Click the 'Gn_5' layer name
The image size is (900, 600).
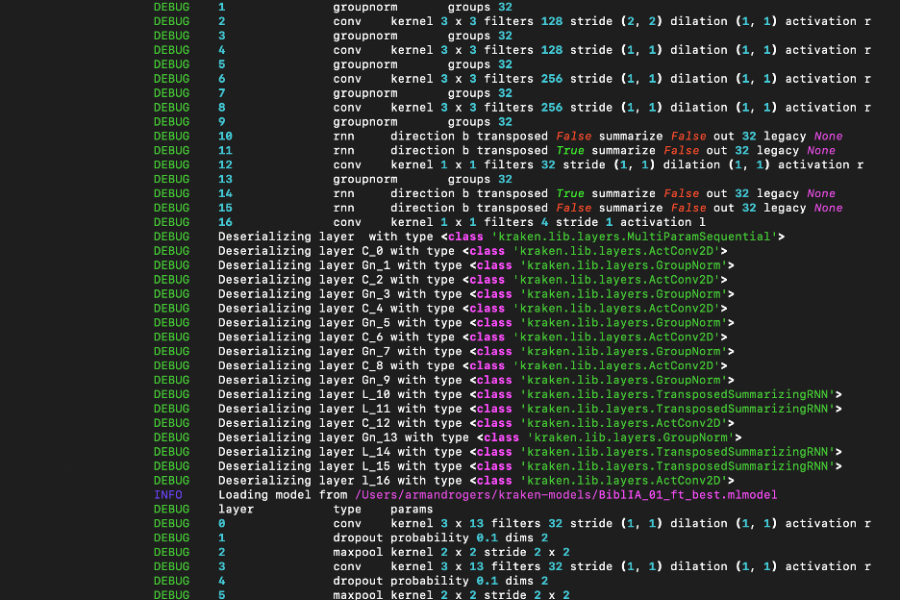(x=376, y=323)
